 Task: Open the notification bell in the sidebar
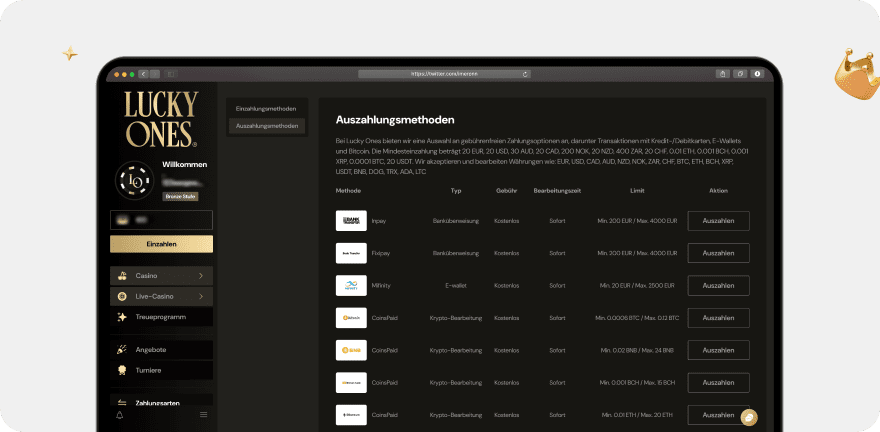coord(120,414)
